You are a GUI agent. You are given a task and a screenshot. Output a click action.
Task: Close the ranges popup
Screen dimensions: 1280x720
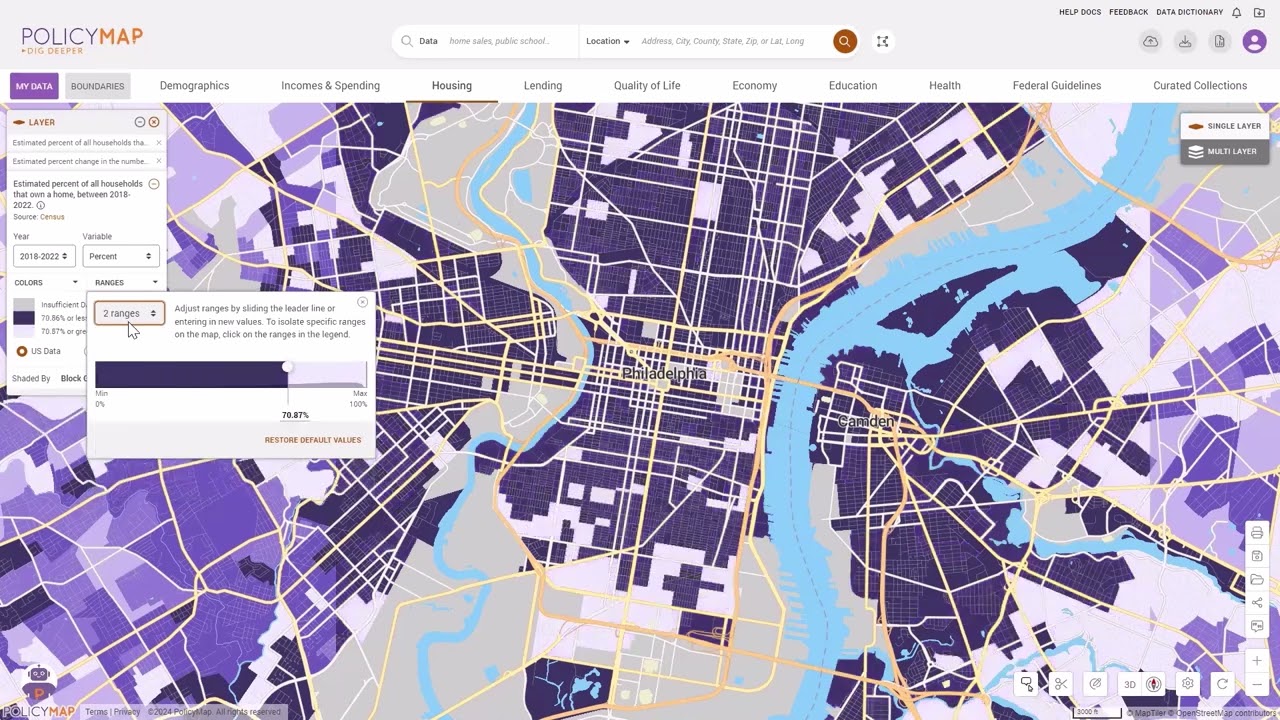click(x=363, y=301)
